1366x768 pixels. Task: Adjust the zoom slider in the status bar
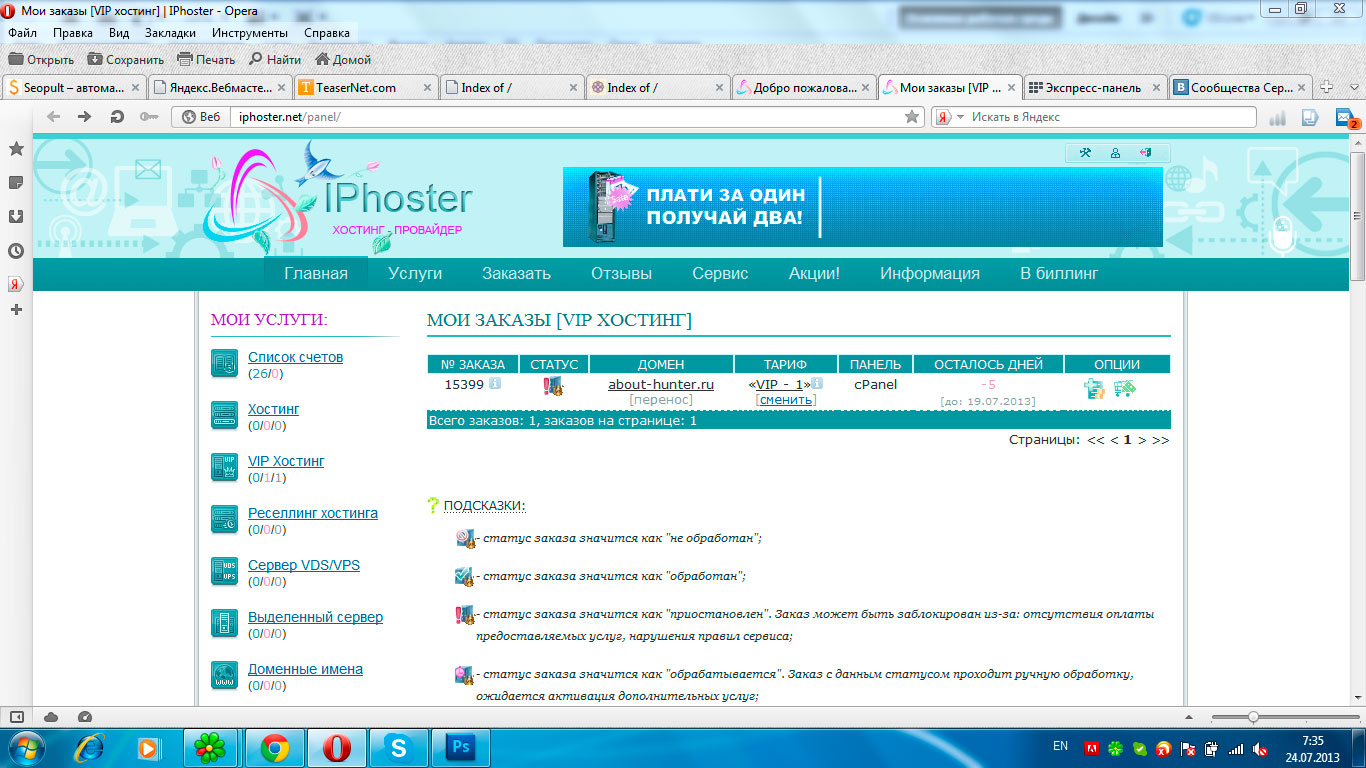[1253, 717]
